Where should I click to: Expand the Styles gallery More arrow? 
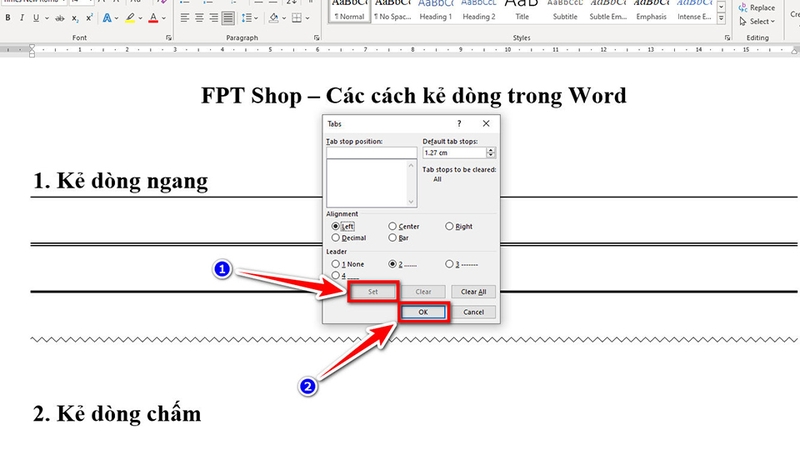coord(721,19)
